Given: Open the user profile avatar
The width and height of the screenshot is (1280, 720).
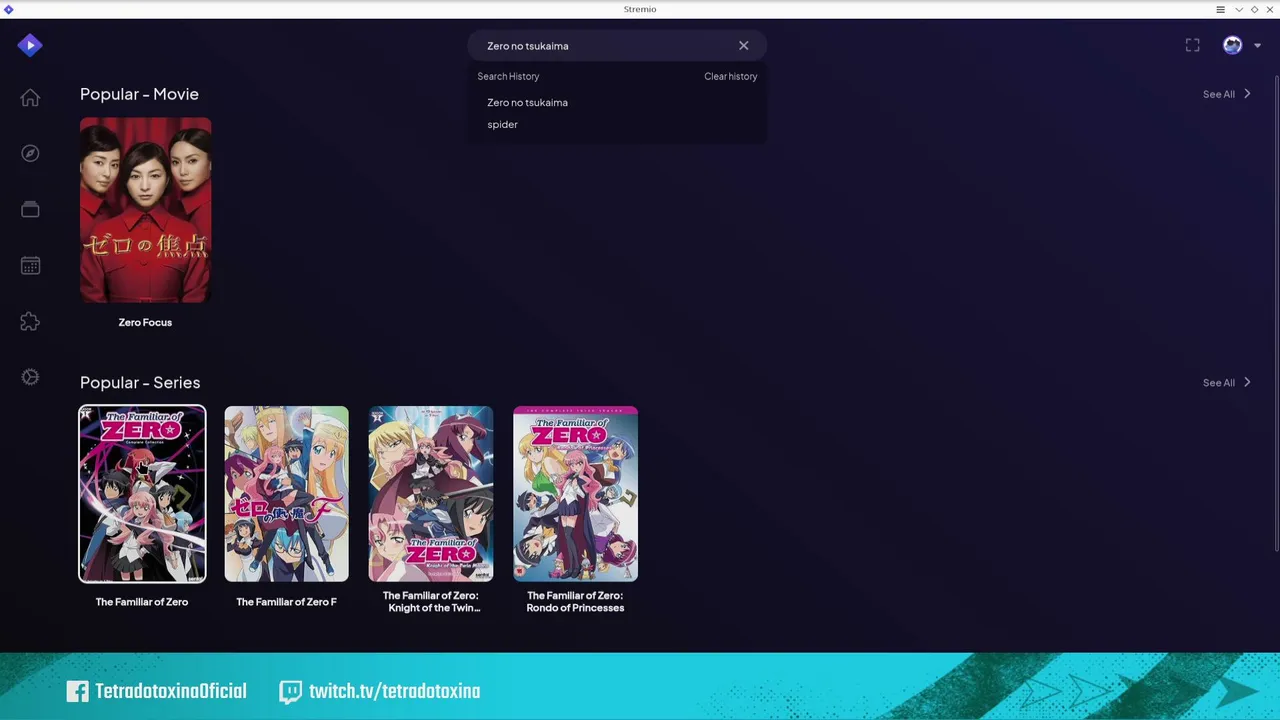Looking at the screenshot, I should pyautogui.click(x=1232, y=45).
